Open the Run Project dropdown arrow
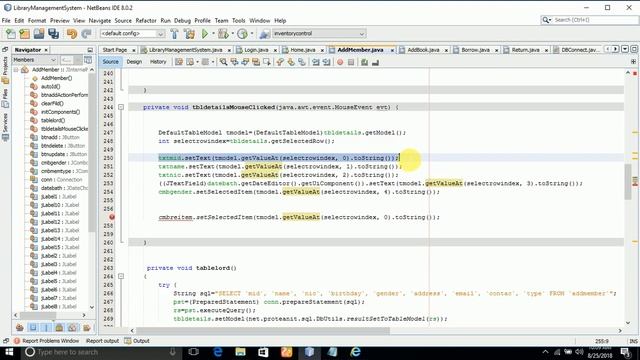This screenshot has width=640, height=360. coord(213,33)
